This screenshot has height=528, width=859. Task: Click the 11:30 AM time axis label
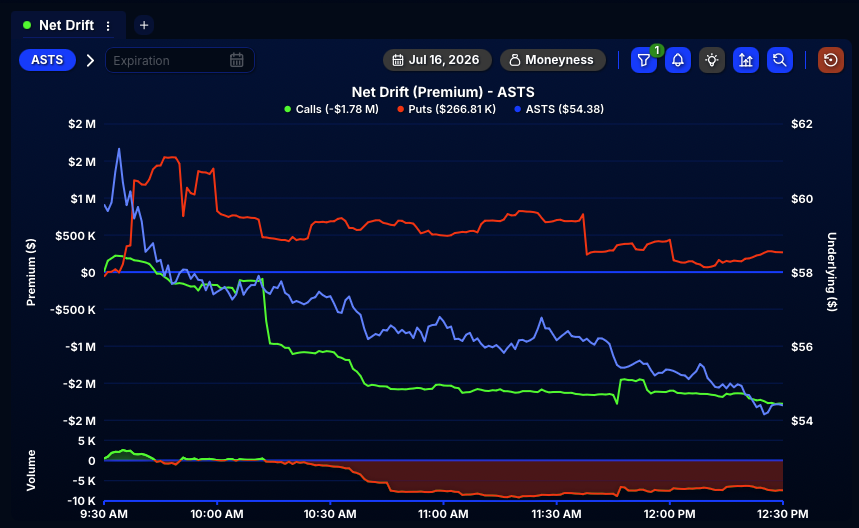click(556, 514)
